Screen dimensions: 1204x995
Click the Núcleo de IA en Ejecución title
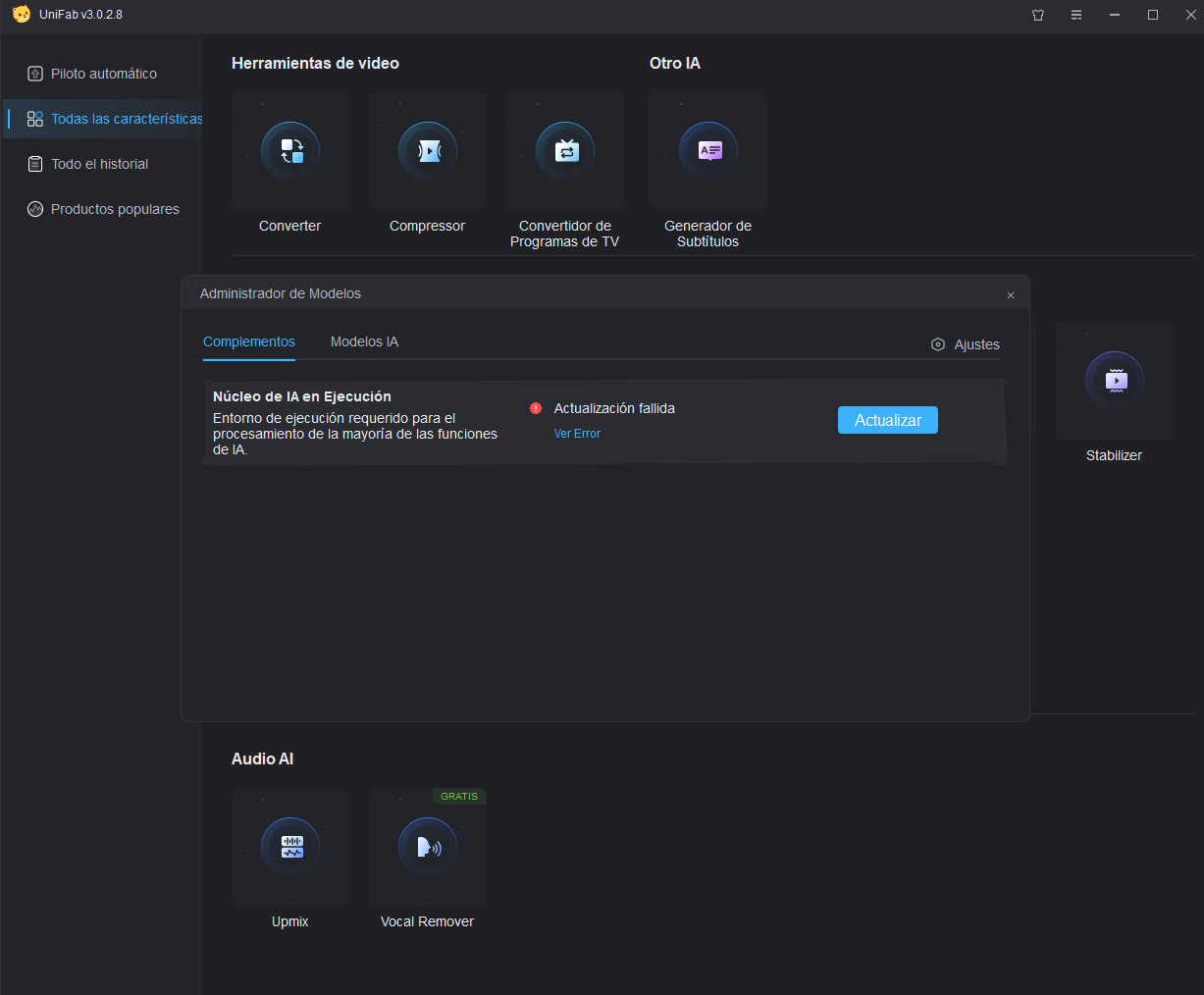pos(302,396)
